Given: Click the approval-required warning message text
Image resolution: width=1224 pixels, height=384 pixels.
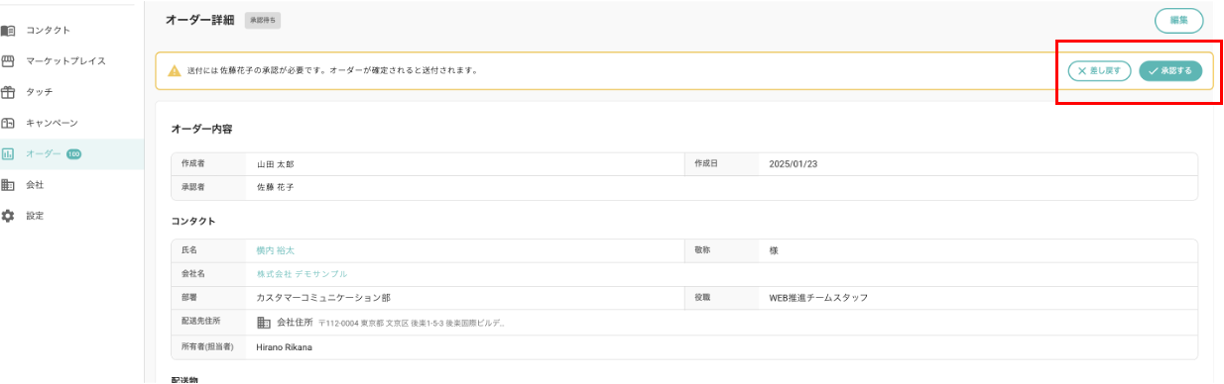Looking at the screenshot, I should pos(332,71).
